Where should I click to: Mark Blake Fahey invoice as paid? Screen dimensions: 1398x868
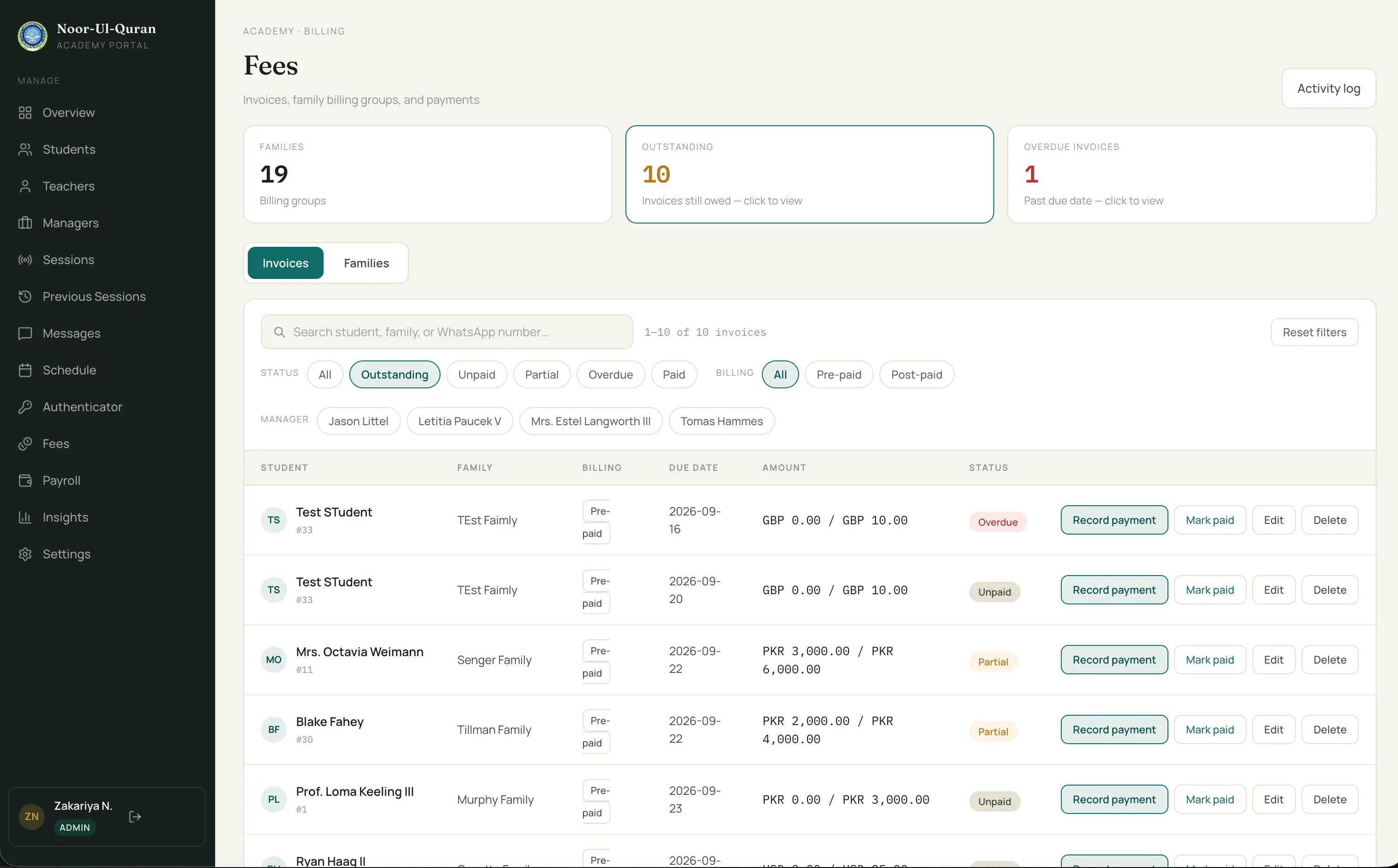[x=1210, y=730]
